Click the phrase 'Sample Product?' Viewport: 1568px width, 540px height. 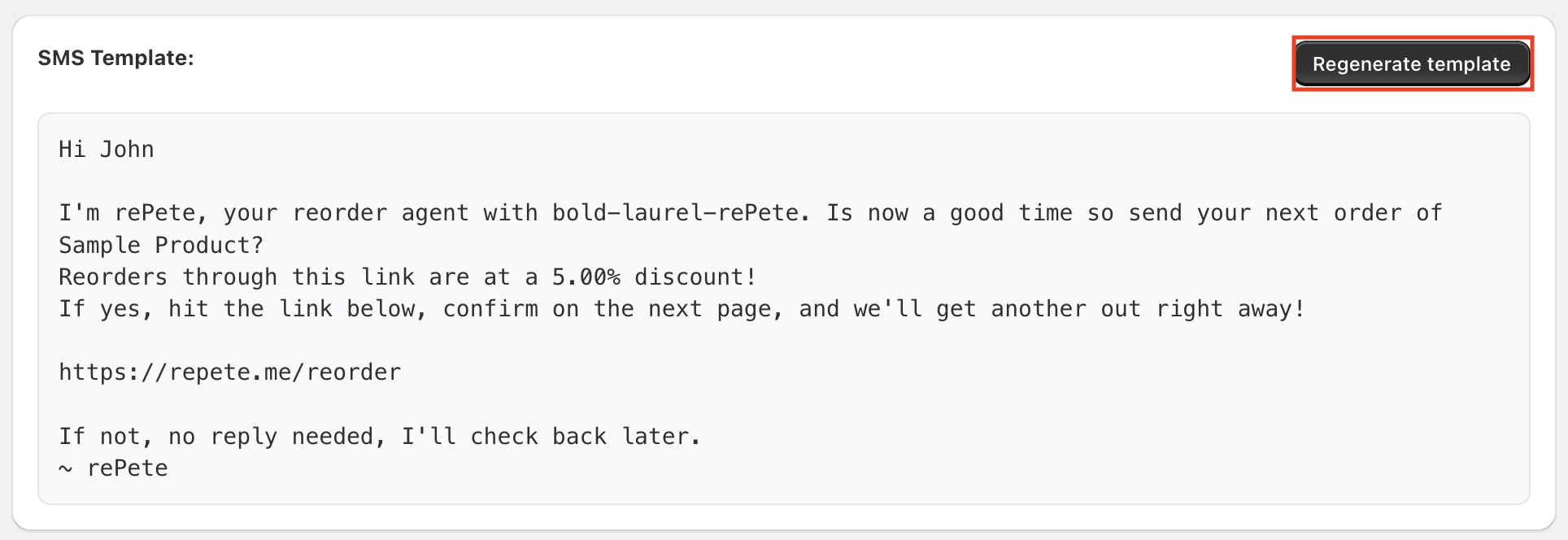point(160,245)
